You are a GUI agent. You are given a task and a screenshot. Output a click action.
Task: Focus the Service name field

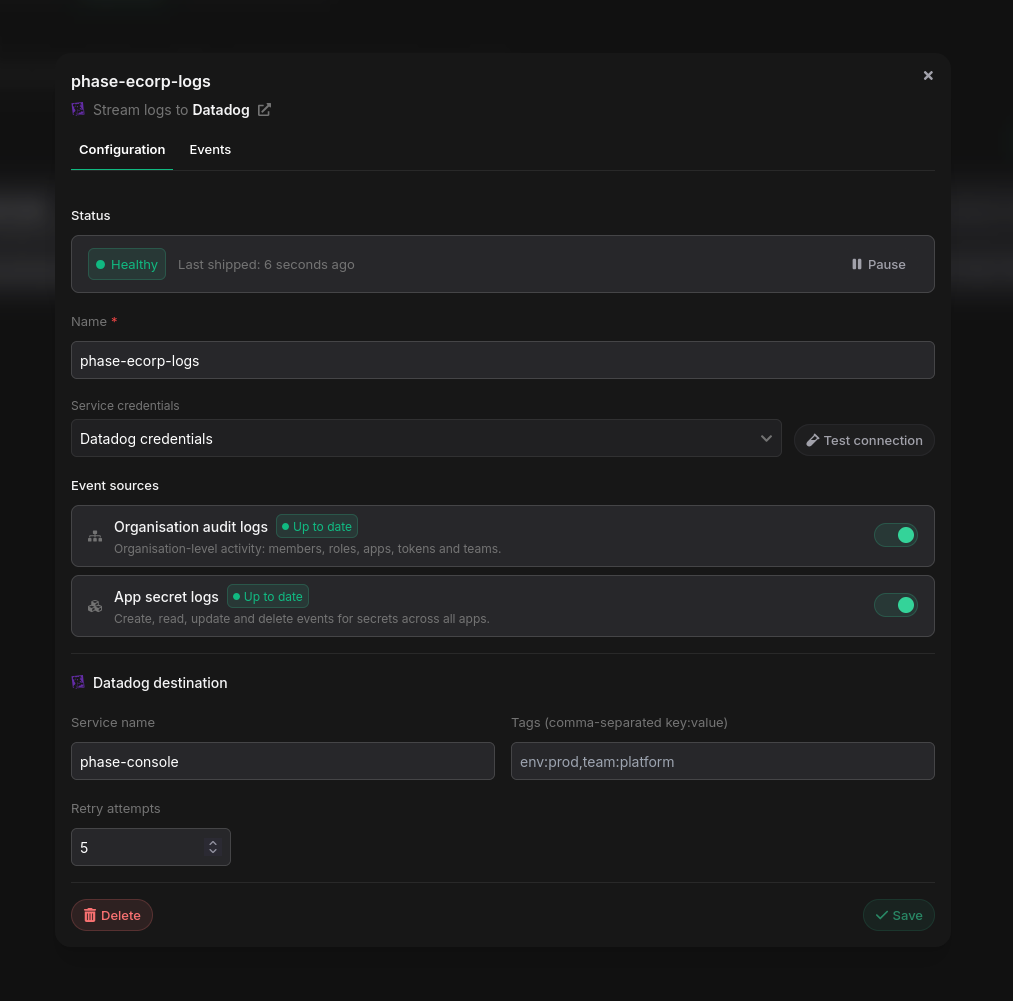coord(283,761)
